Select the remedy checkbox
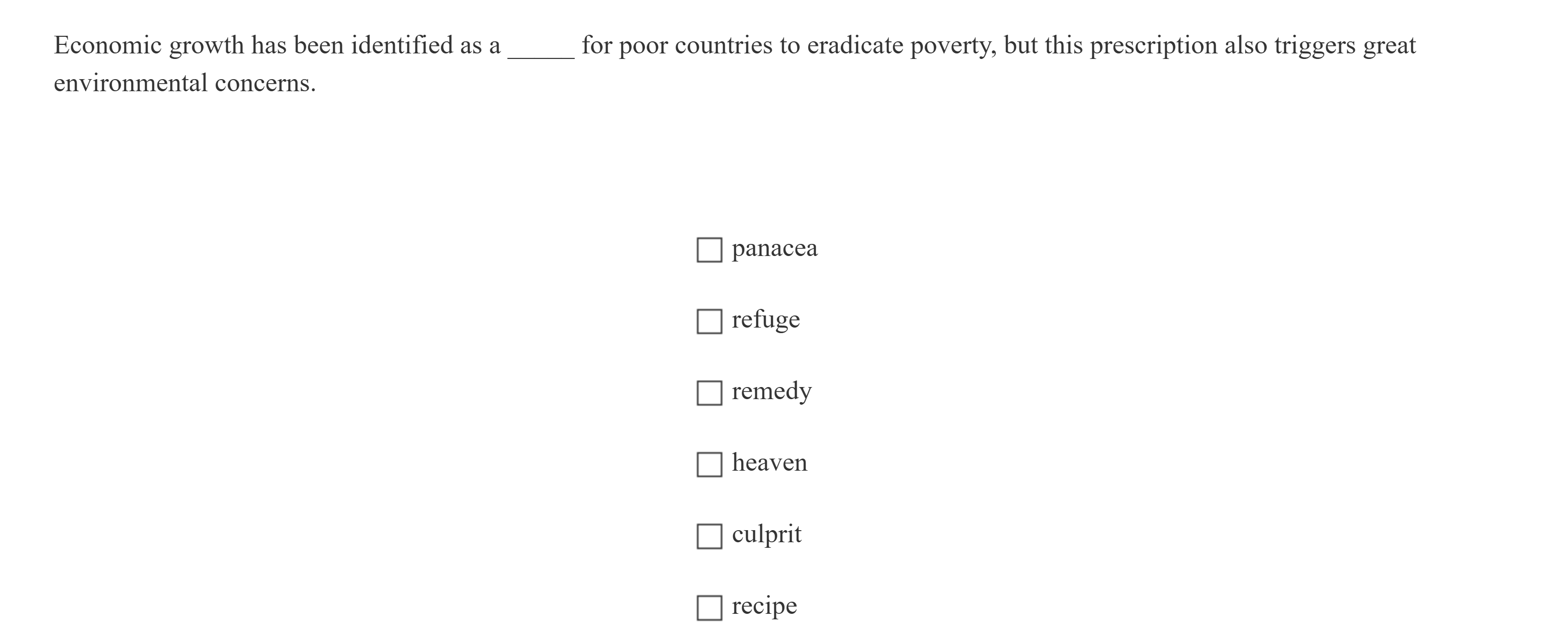This screenshot has height=638, width=1568. (709, 393)
